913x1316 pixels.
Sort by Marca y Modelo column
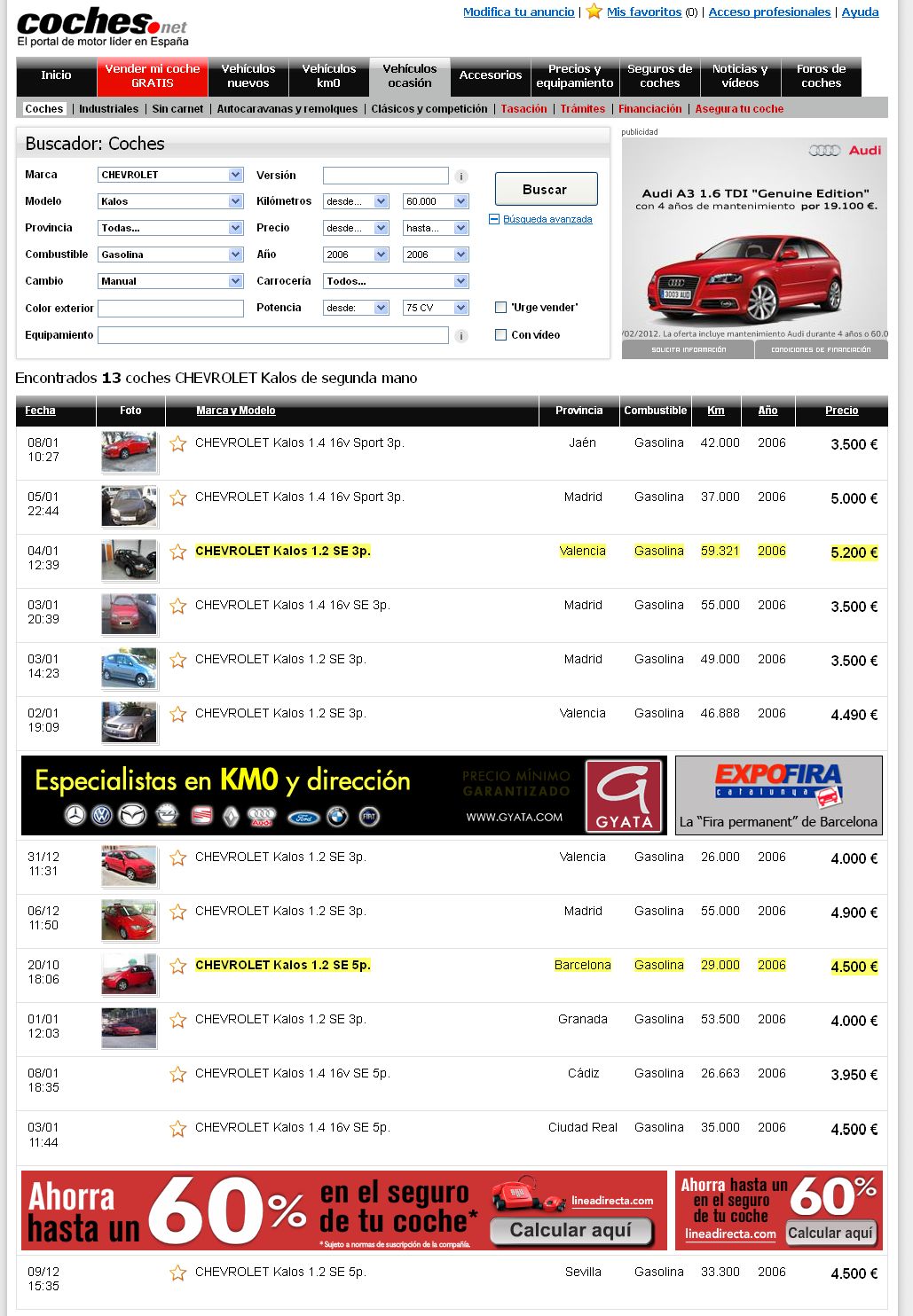click(x=236, y=411)
